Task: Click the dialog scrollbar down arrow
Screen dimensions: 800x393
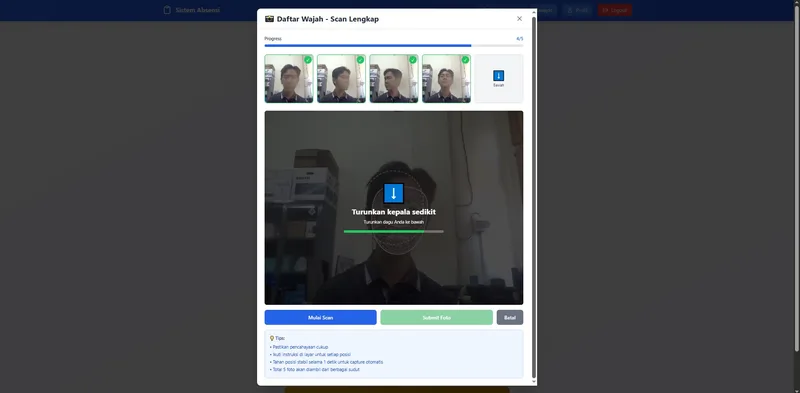Action: [534, 381]
